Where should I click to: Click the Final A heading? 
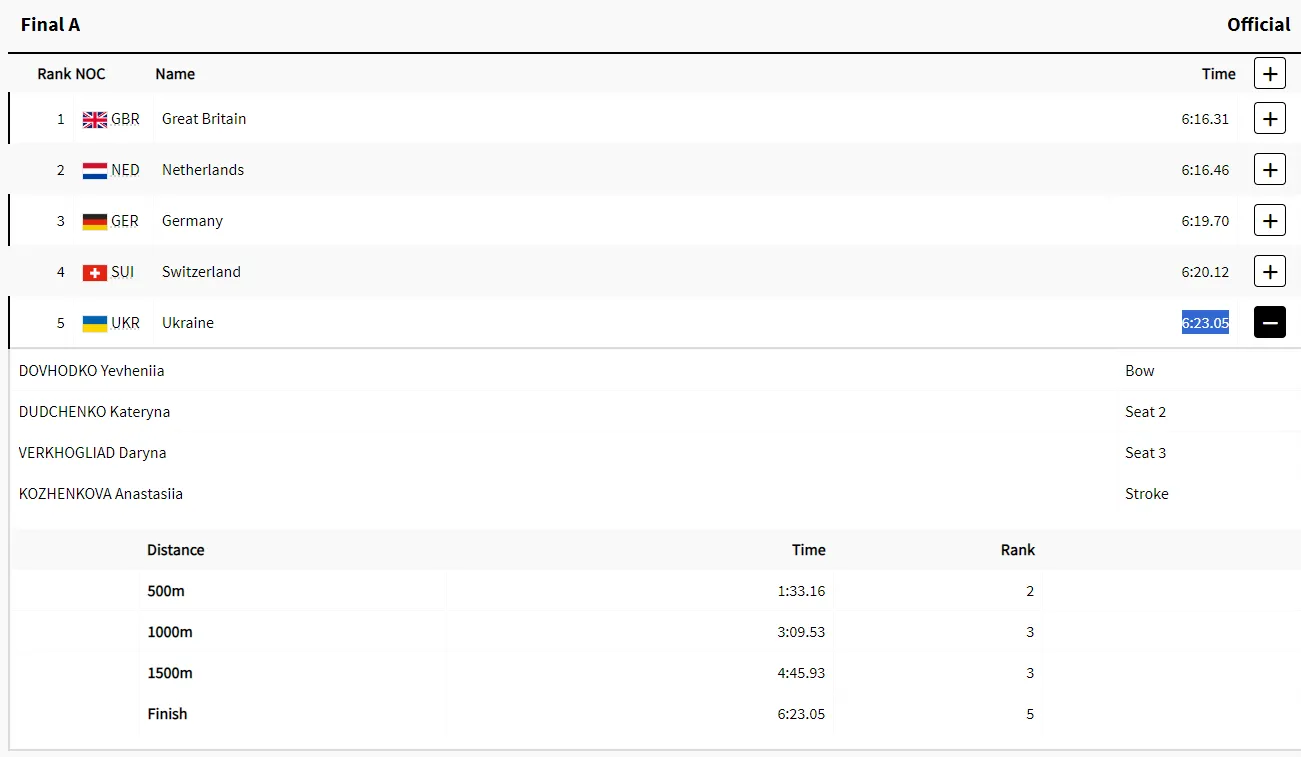tap(50, 25)
